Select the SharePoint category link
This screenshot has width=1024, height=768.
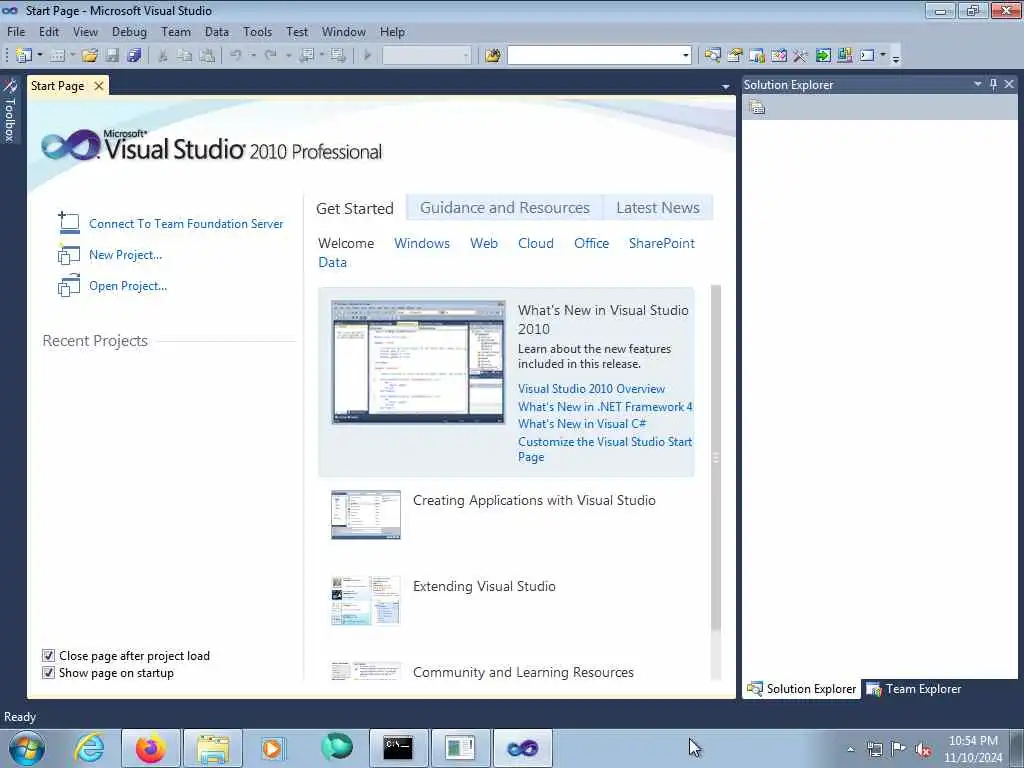(662, 243)
